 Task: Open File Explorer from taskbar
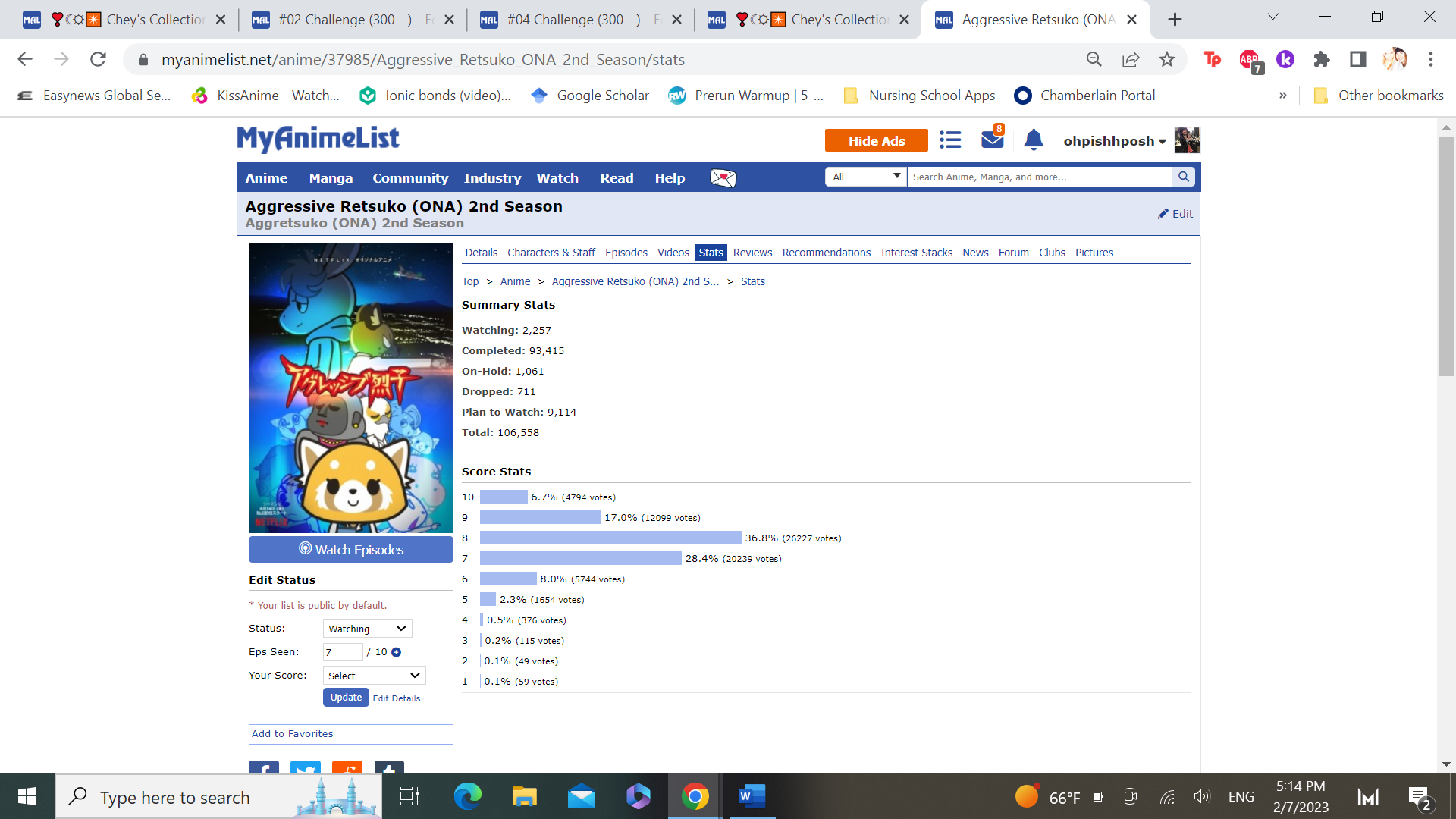[524, 796]
